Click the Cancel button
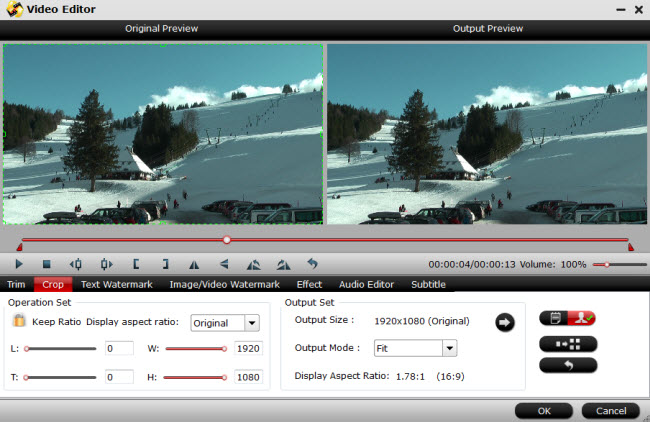 click(611, 411)
